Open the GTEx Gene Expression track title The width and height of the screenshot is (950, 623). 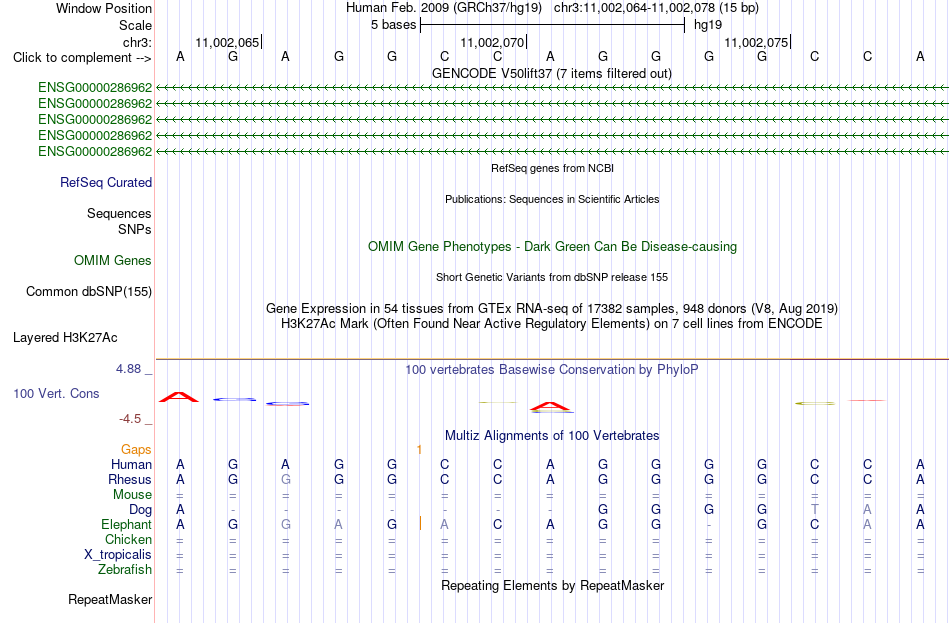pyautogui.click(x=552, y=308)
